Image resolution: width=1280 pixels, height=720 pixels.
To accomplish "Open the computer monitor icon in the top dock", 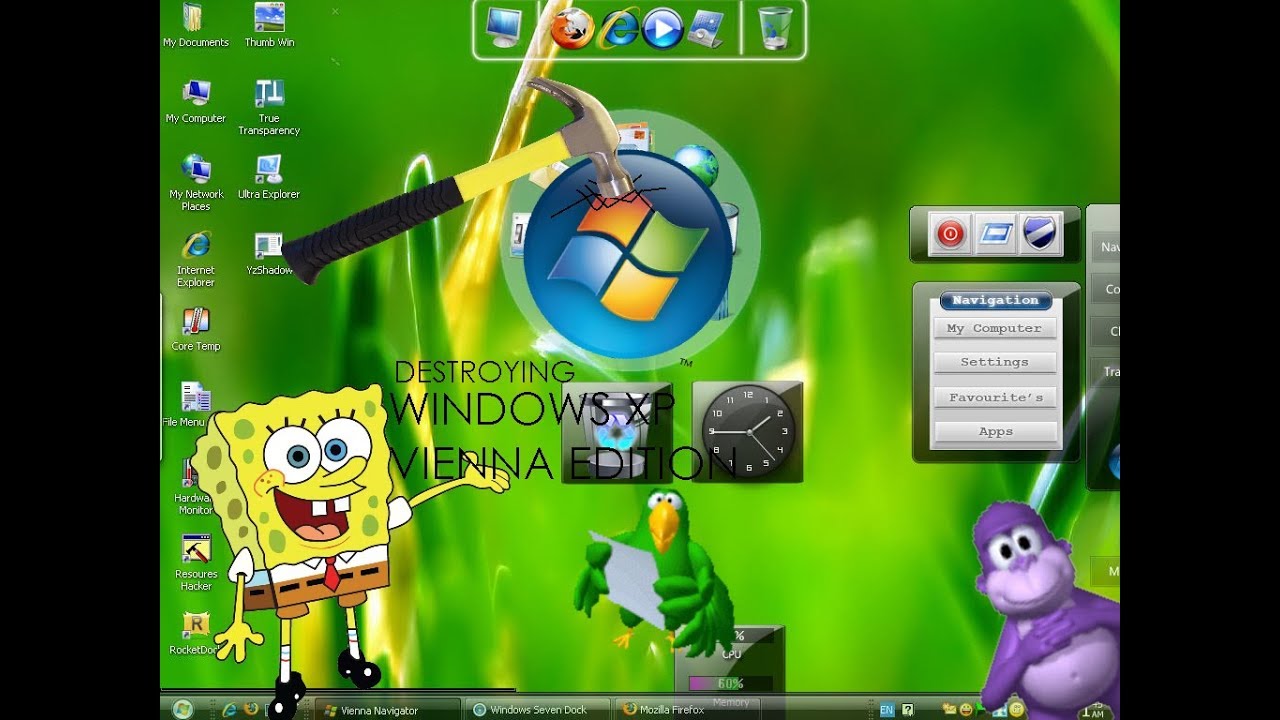I will click(x=504, y=27).
